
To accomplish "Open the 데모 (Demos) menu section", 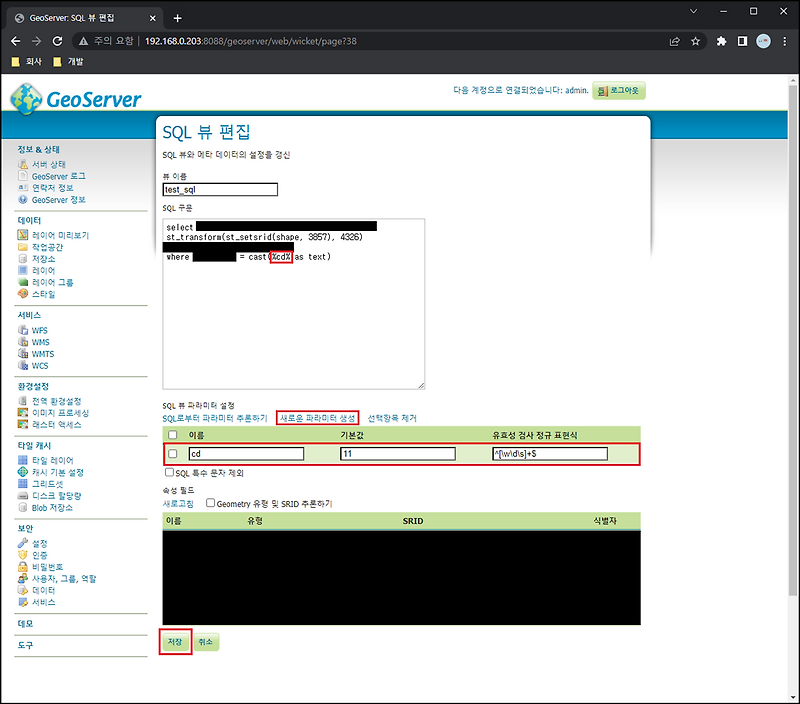I will coord(22,620).
